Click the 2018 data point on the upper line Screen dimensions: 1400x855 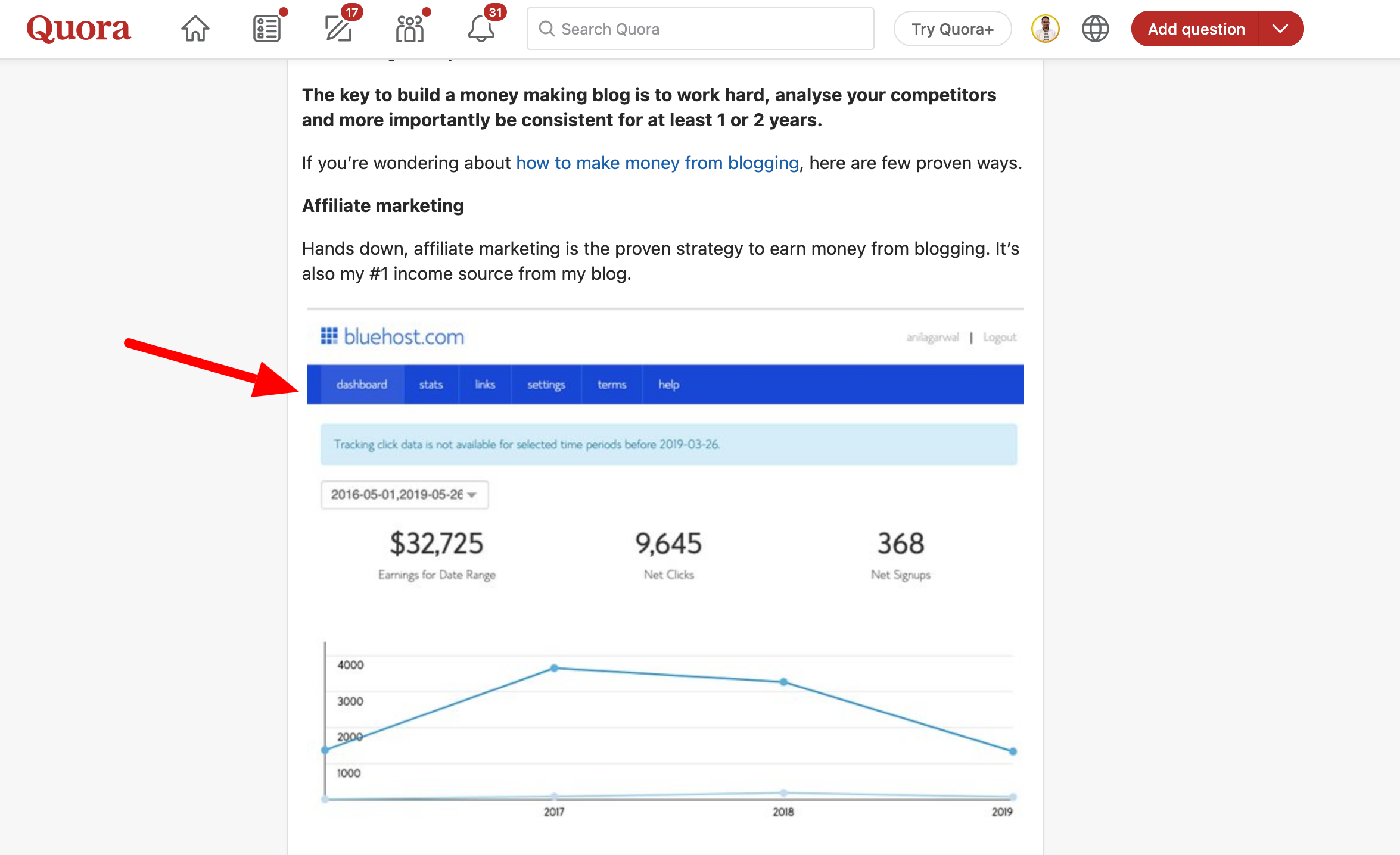click(x=783, y=682)
